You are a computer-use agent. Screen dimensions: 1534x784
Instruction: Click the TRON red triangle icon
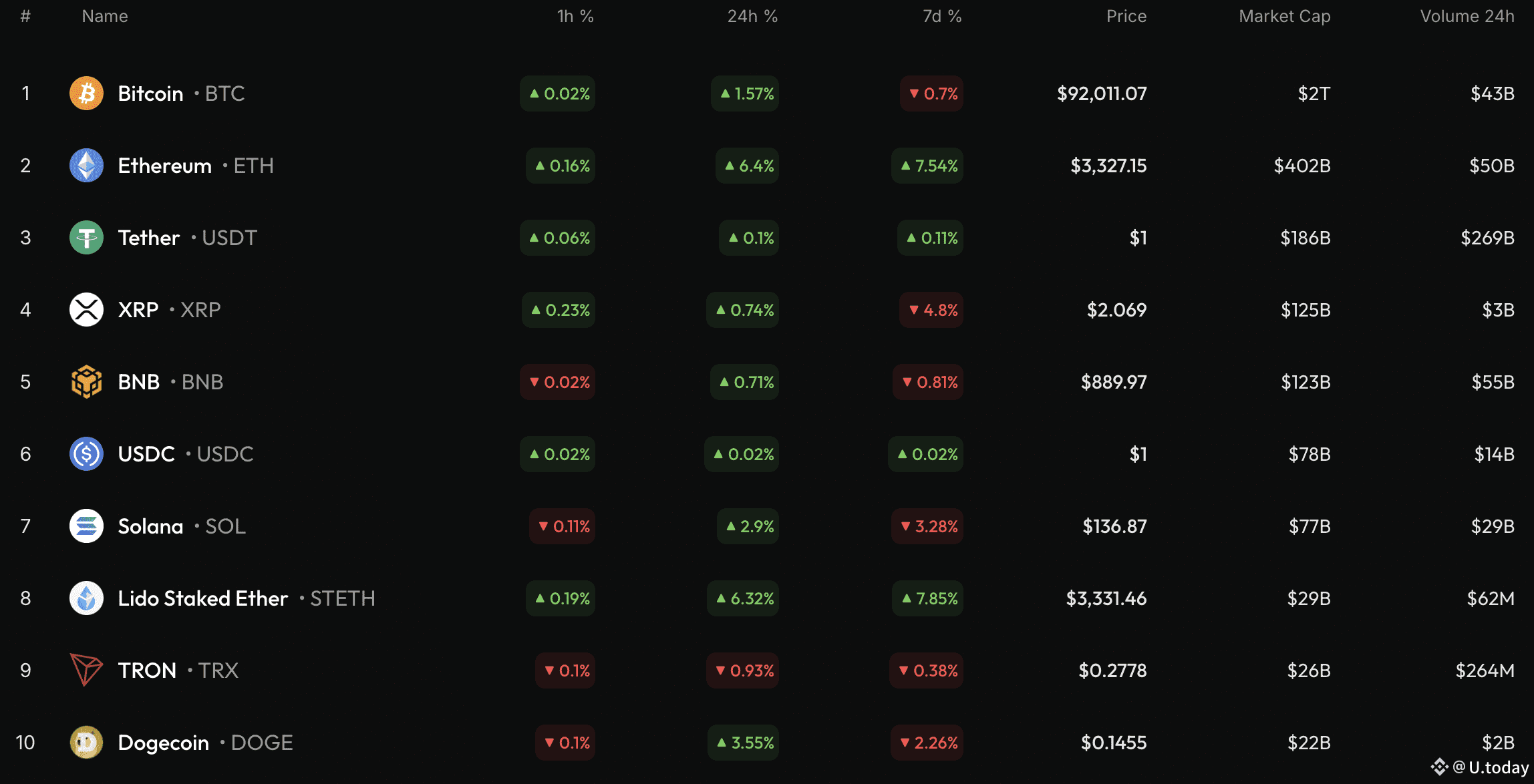[x=86, y=670]
